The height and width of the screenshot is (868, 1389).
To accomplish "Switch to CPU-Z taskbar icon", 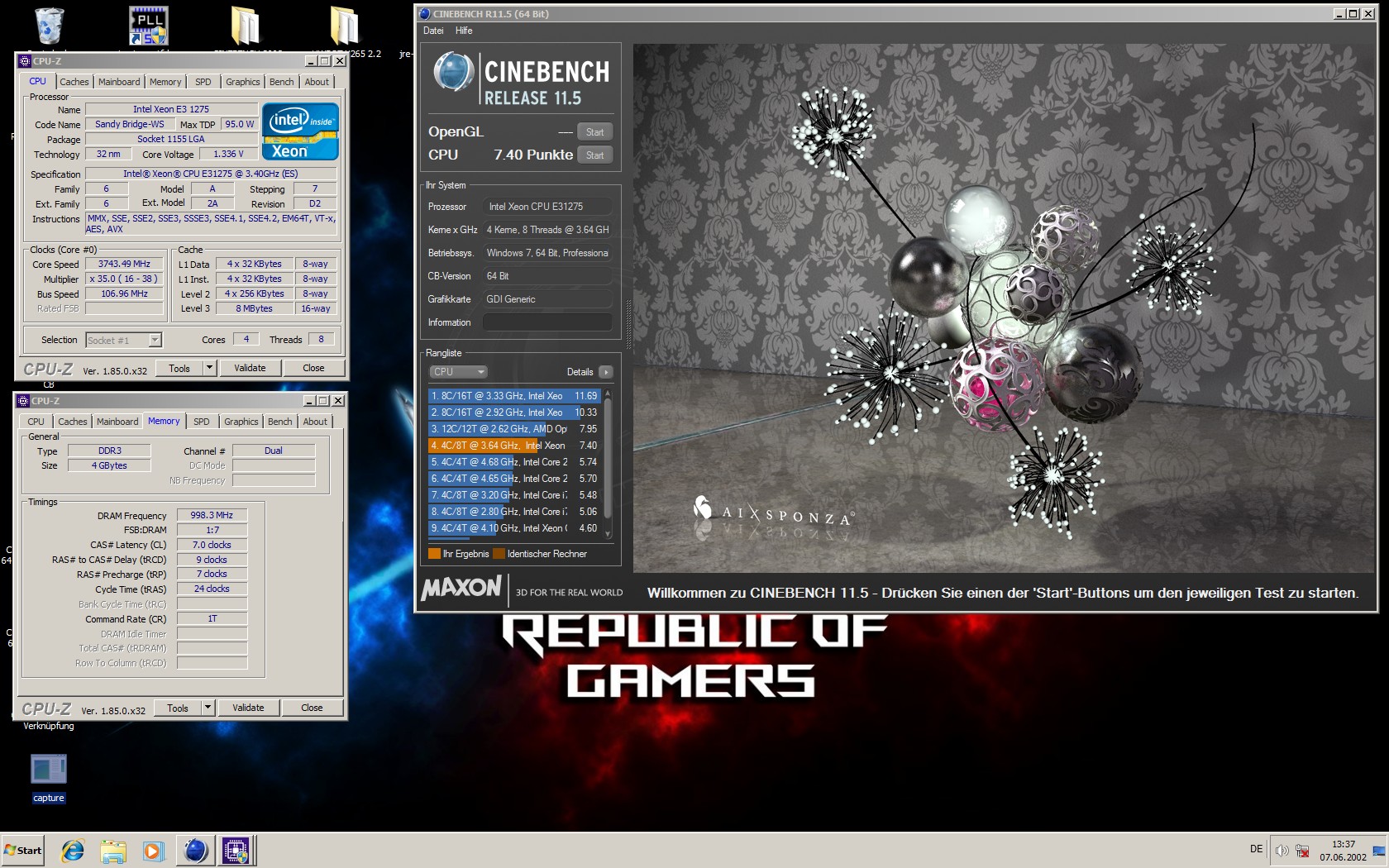I will tap(236, 850).
